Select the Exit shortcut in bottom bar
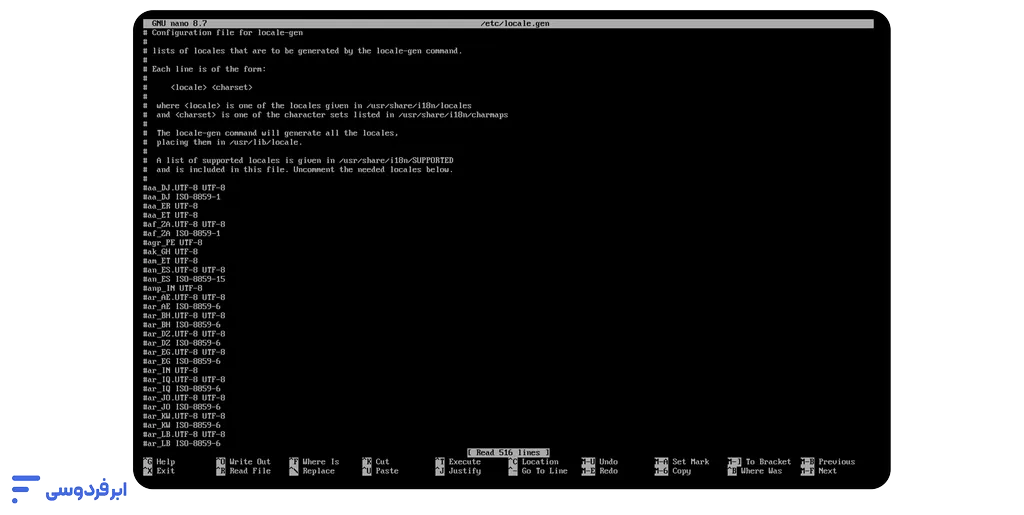 (165, 471)
